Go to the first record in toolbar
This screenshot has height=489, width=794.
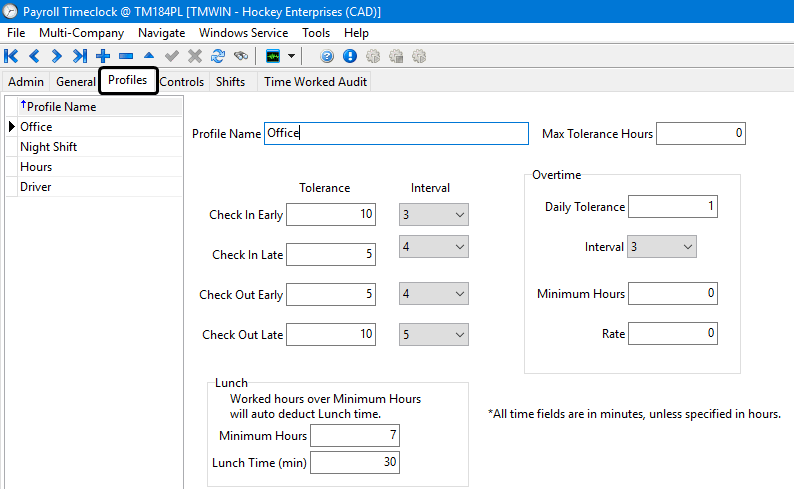[x=11, y=56]
